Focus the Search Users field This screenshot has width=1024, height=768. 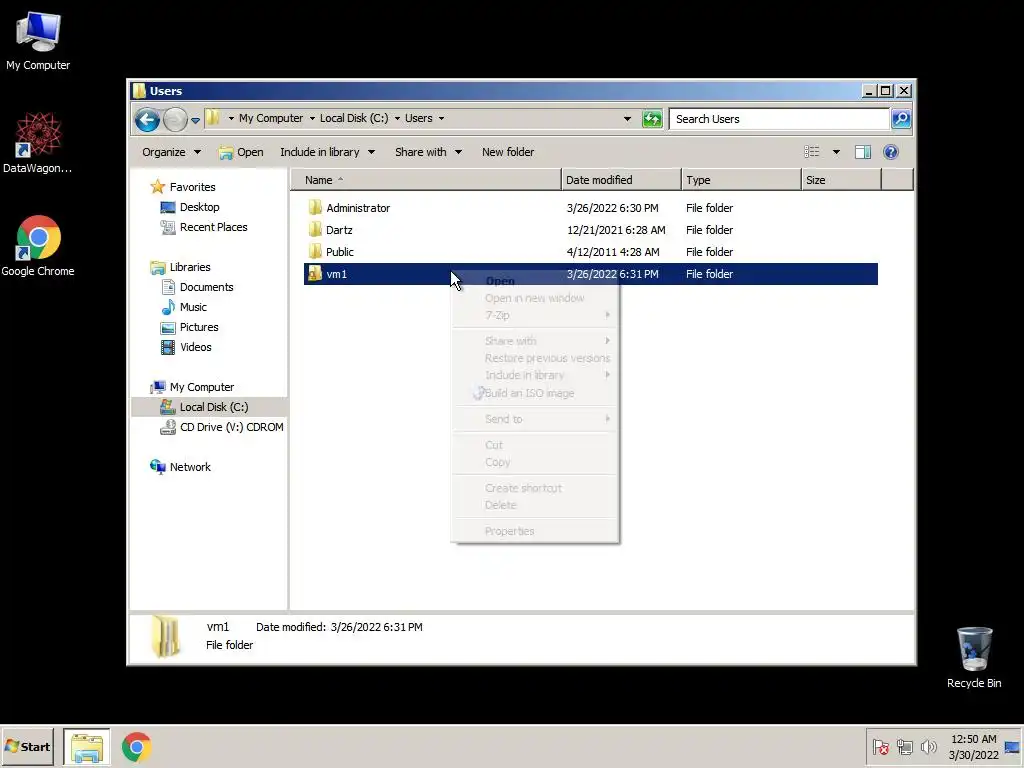tap(780, 119)
